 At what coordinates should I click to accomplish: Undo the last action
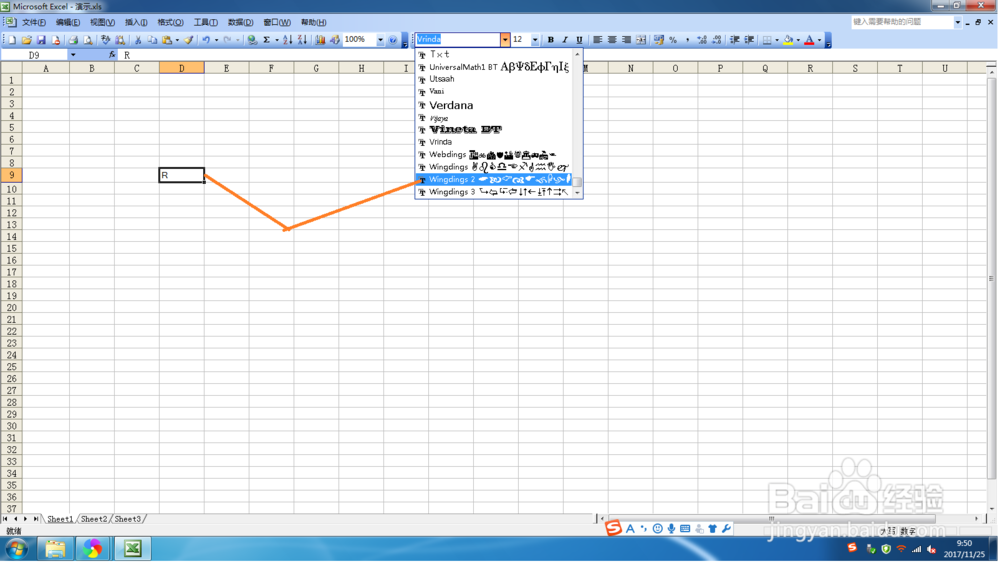(x=206, y=40)
